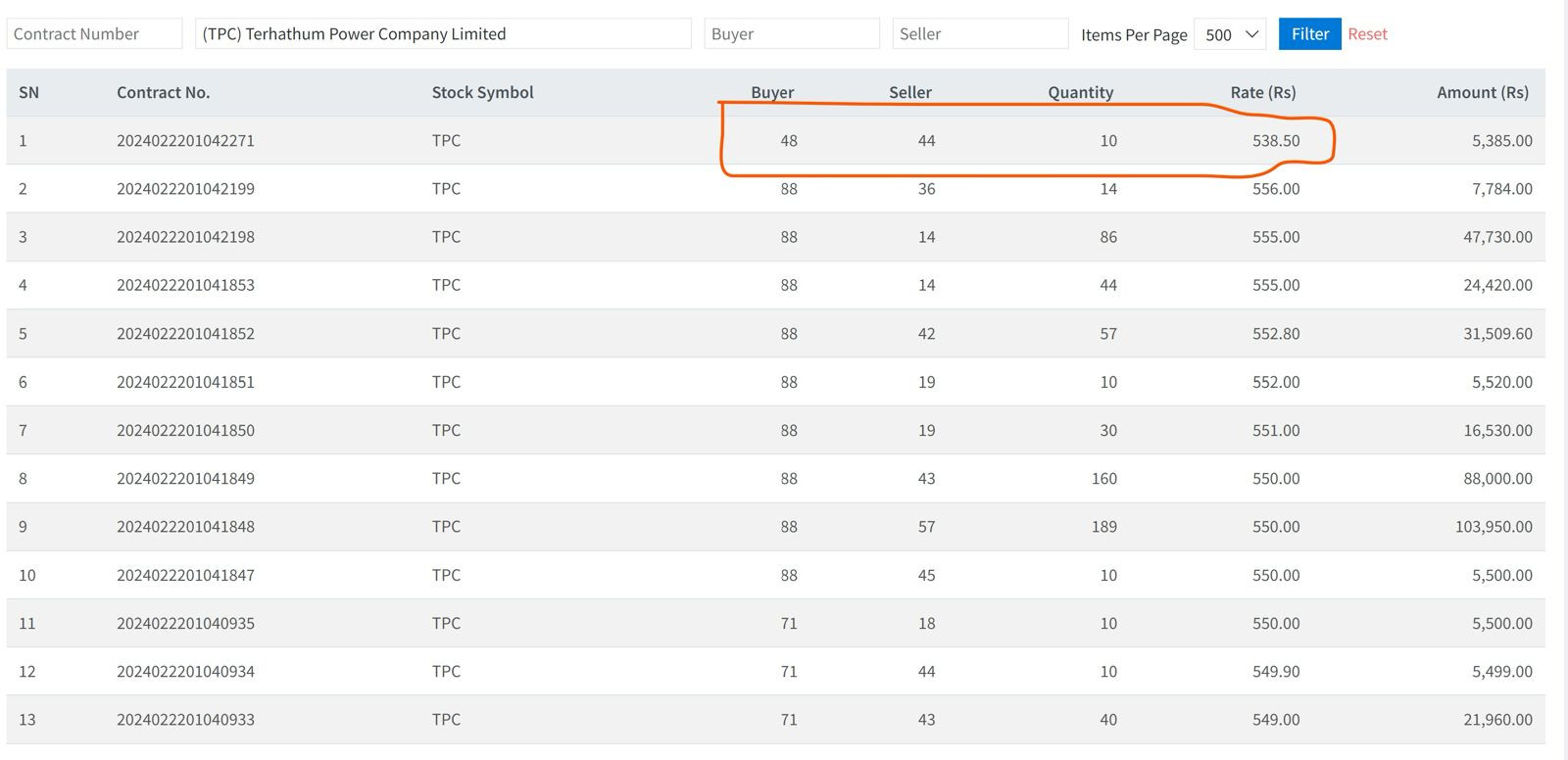Select the Terhathum Power Company Limited stock field
The width and height of the screenshot is (1568, 760).
tap(443, 34)
